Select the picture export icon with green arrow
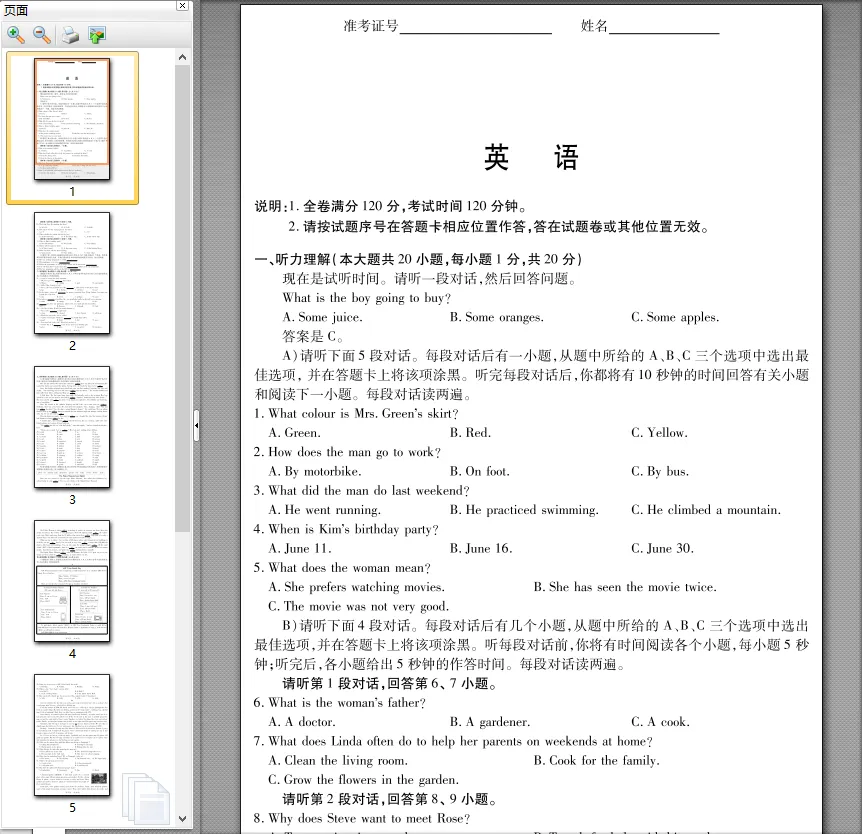The width and height of the screenshot is (862, 834). click(x=95, y=35)
